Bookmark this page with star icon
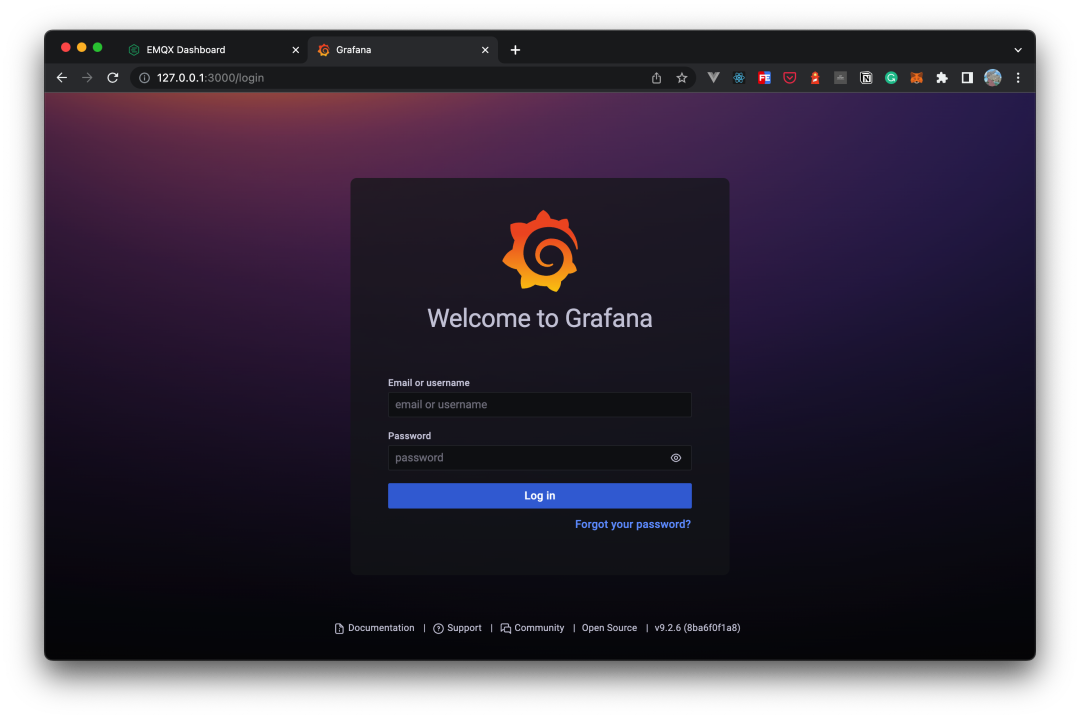The width and height of the screenshot is (1080, 719). (682, 78)
